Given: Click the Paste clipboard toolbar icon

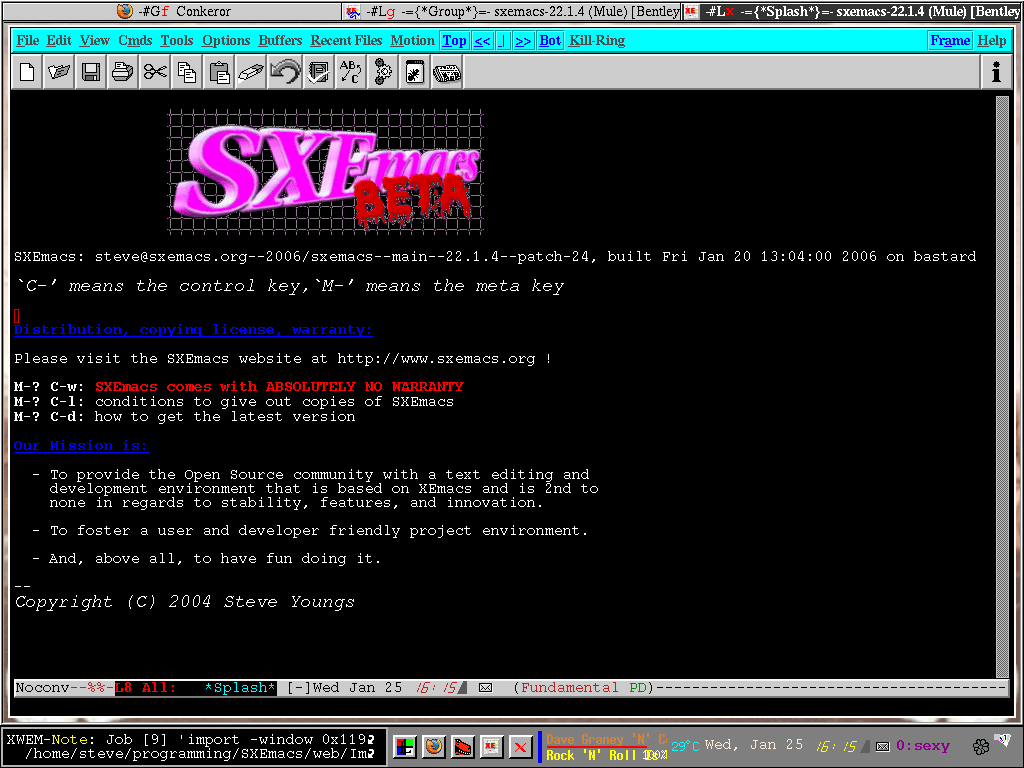Looking at the screenshot, I should click(219, 72).
